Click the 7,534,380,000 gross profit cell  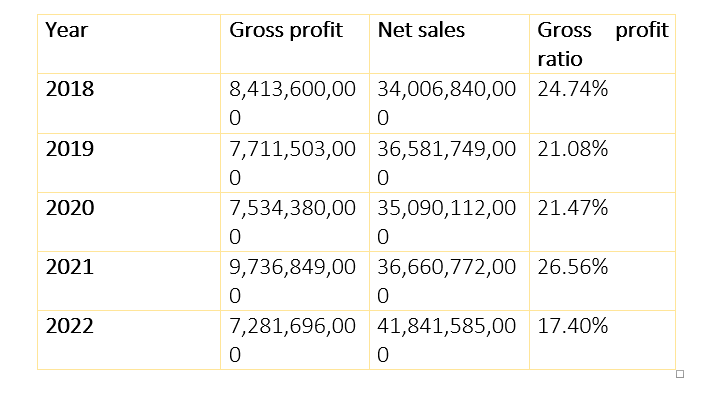[295, 222]
